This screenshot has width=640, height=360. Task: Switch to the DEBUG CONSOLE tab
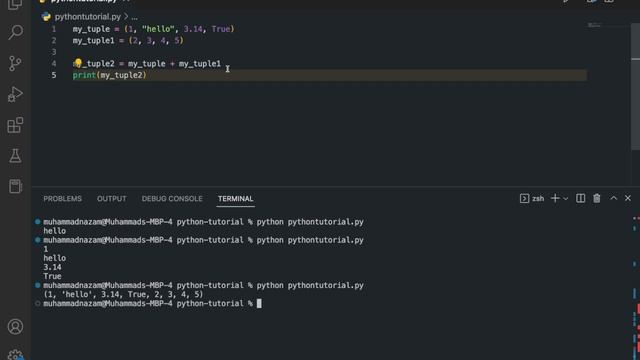[172, 199]
